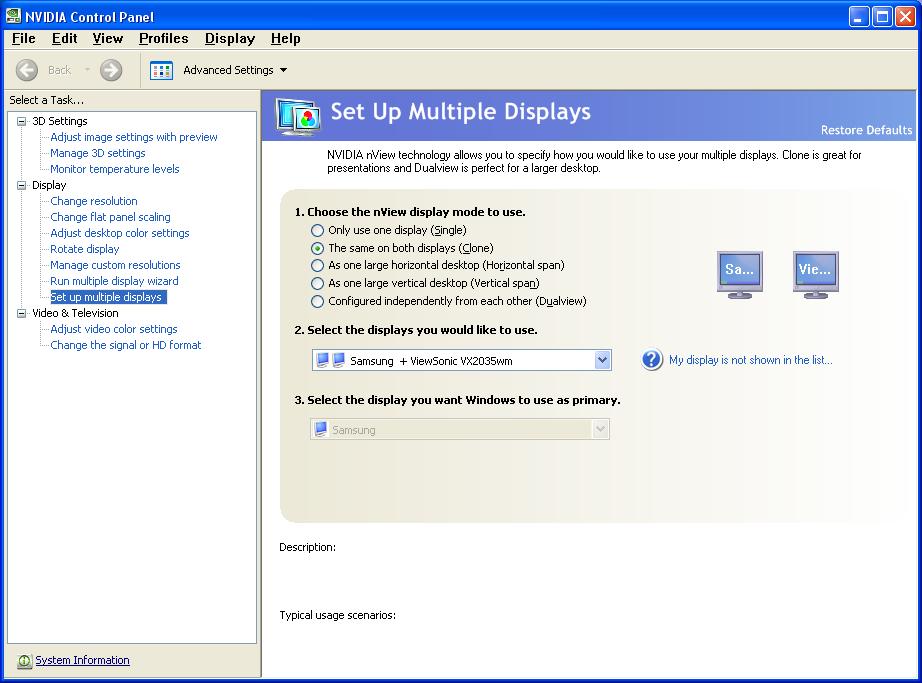Collapse the Display tree node
922x683 pixels.
pyautogui.click(x=22, y=185)
